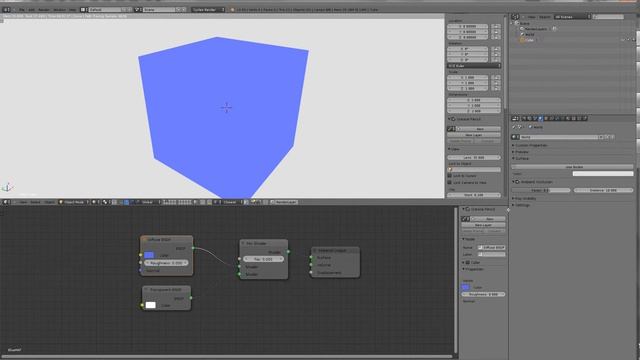Open the Texture properties tab icon

tap(573, 118)
